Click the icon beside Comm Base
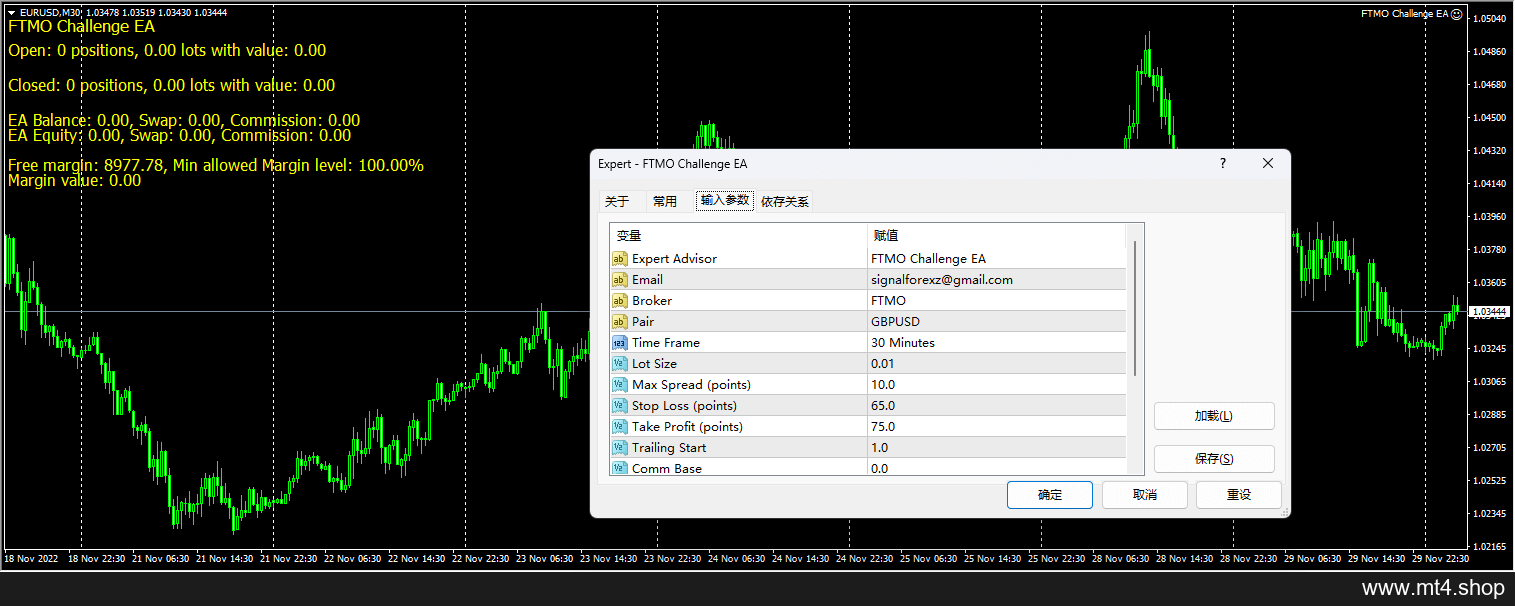 coord(620,468)
